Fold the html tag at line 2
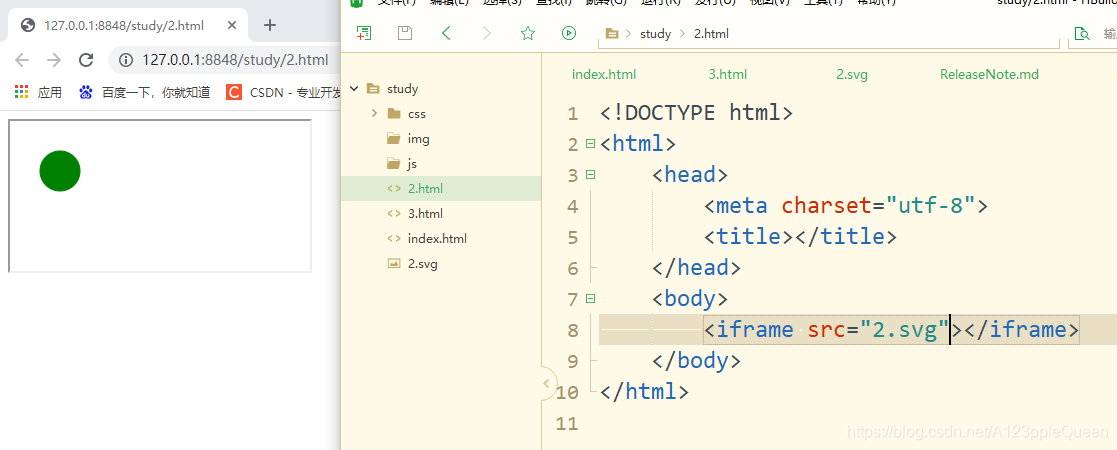Image resolution: width=1117 pixels, height=450 pixels. pyautogui.click(x=590, y=144)
